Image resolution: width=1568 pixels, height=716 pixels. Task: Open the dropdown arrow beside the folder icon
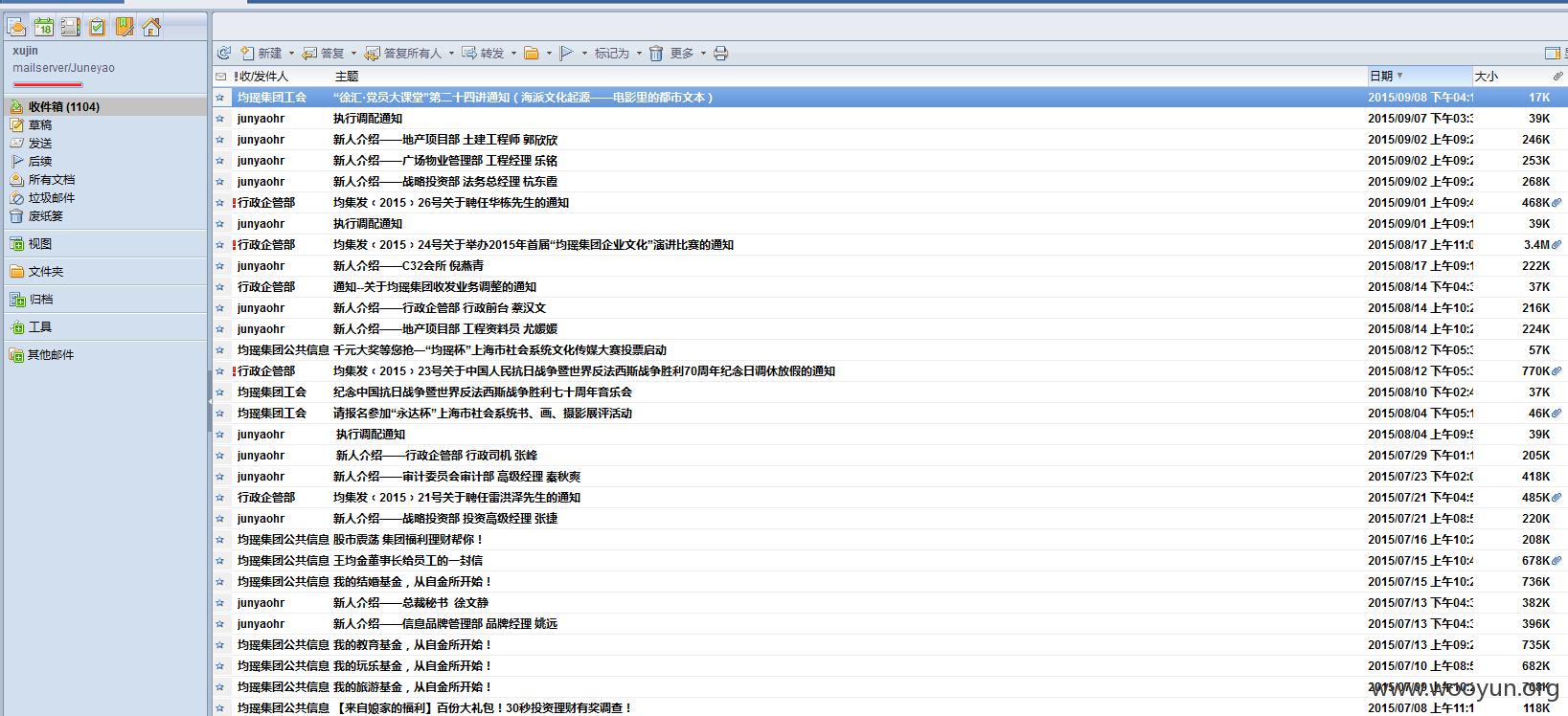coord(549,54)
